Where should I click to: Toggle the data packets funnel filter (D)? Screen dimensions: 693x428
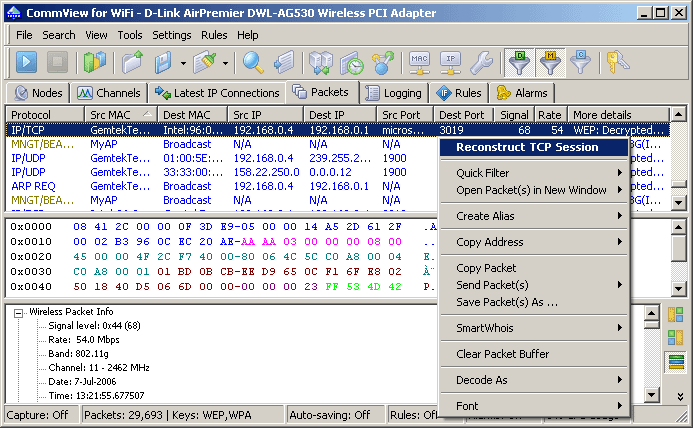pos(519,62)
